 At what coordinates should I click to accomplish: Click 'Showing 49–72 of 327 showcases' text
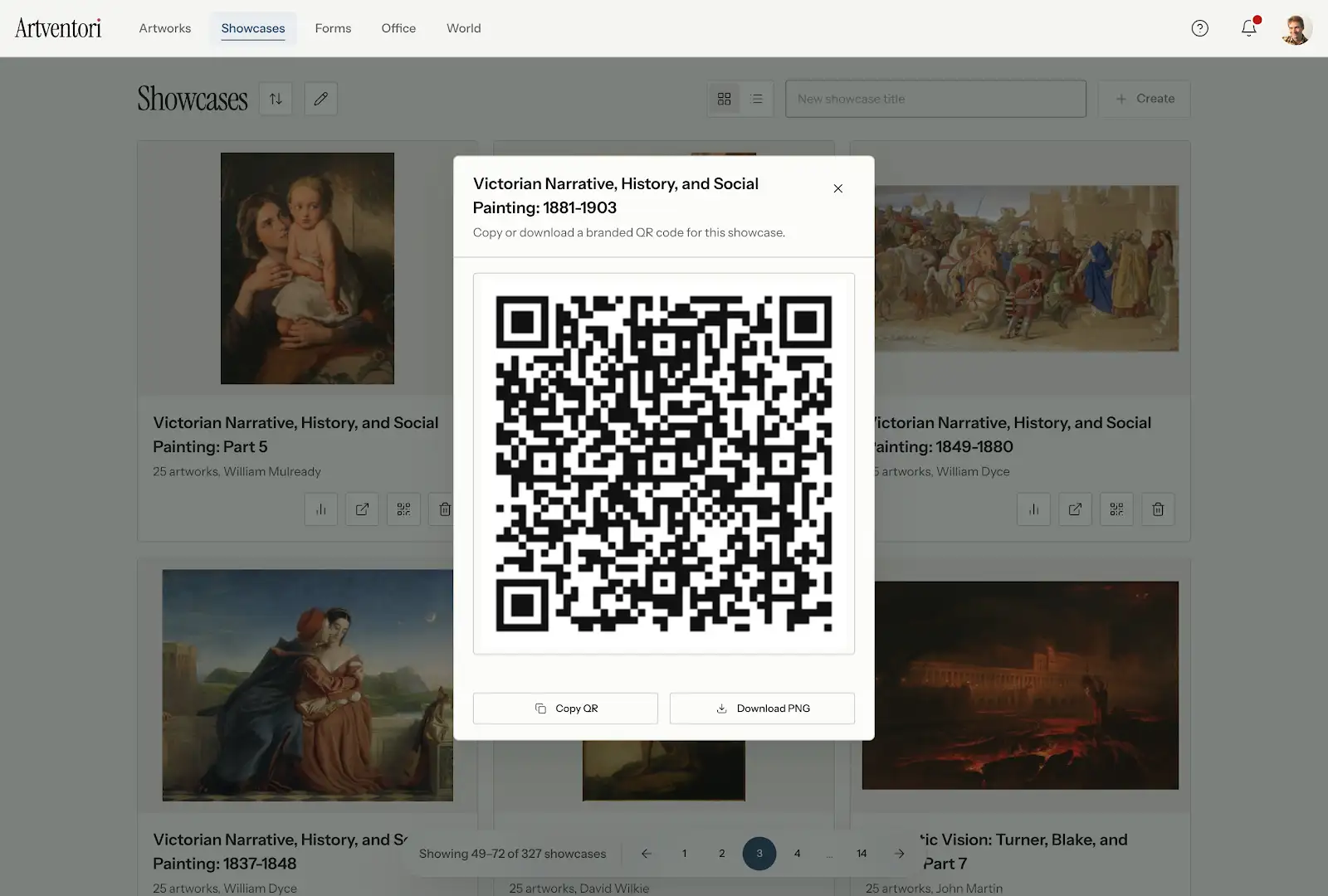click(513, 854)
